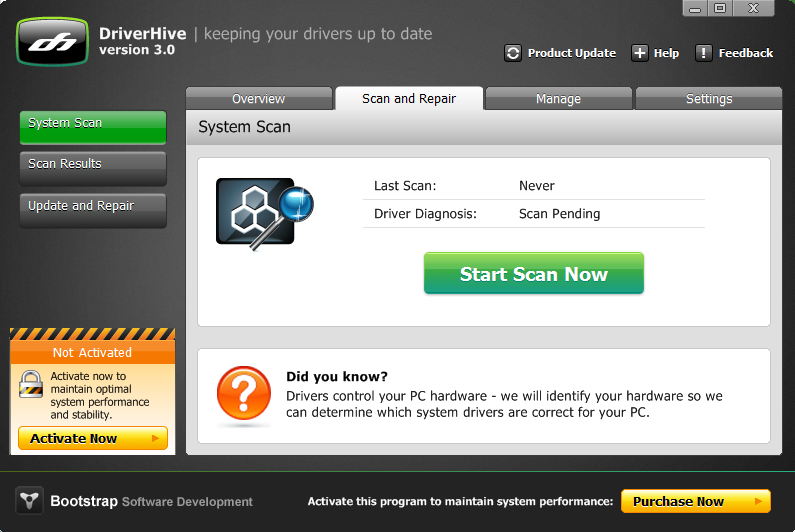795x532 pixels.
Task: Open Scan Results in the sidebar
Action: (92, 165)
